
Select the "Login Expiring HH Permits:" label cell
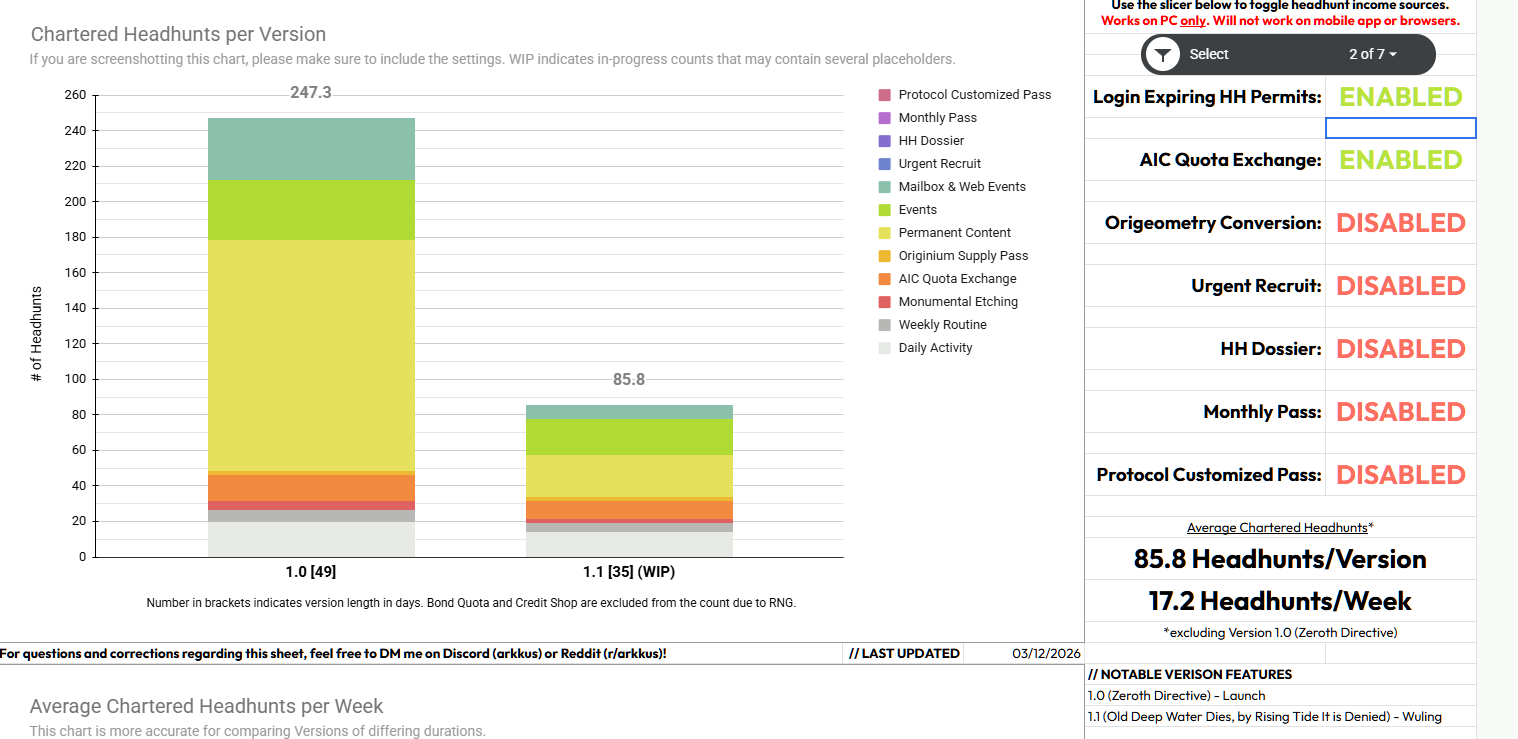(x=1207, y=97)
